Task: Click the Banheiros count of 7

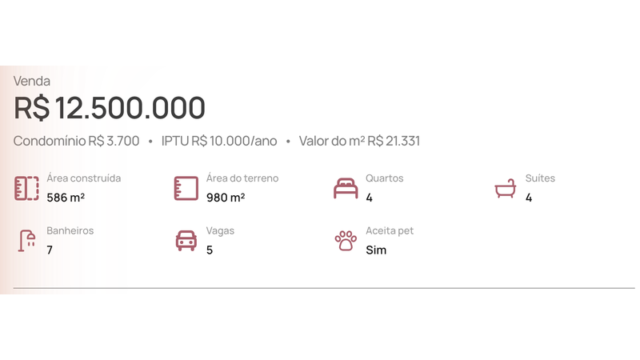Action: point(49,250)
